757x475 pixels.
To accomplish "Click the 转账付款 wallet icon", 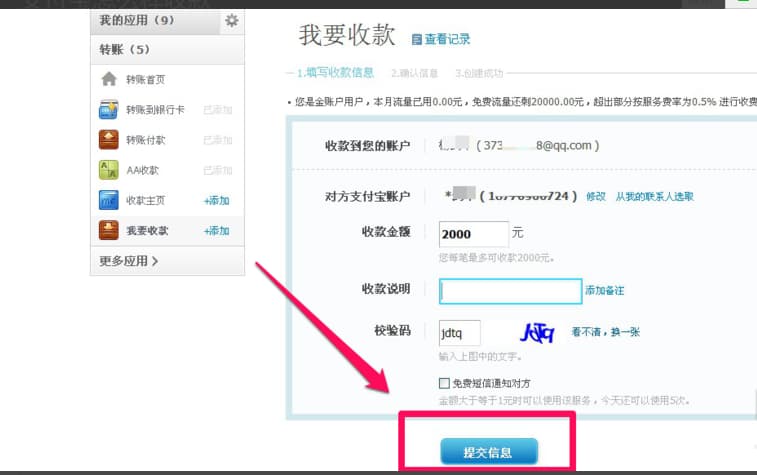I will coord(109,140).
